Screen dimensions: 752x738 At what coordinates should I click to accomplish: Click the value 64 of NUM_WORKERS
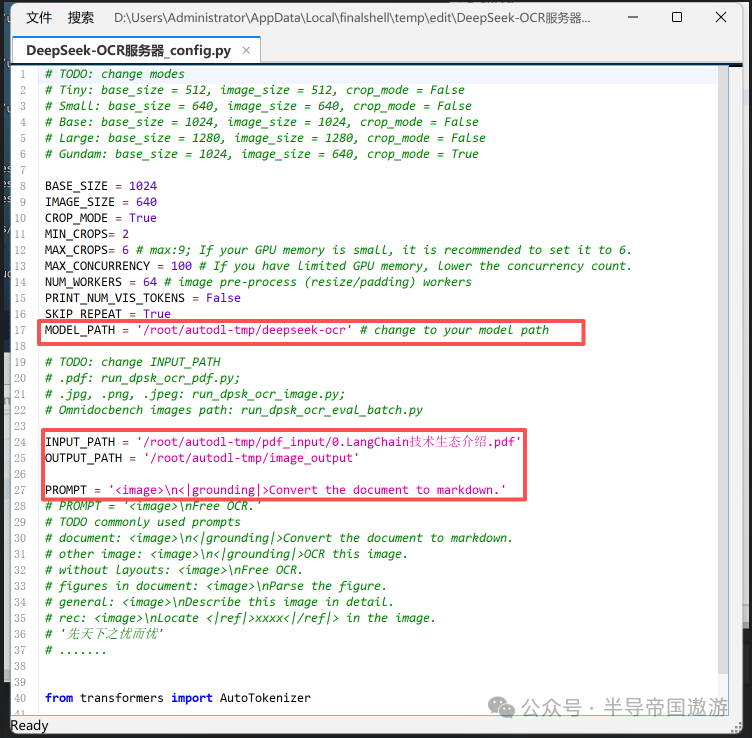[150, 282]
